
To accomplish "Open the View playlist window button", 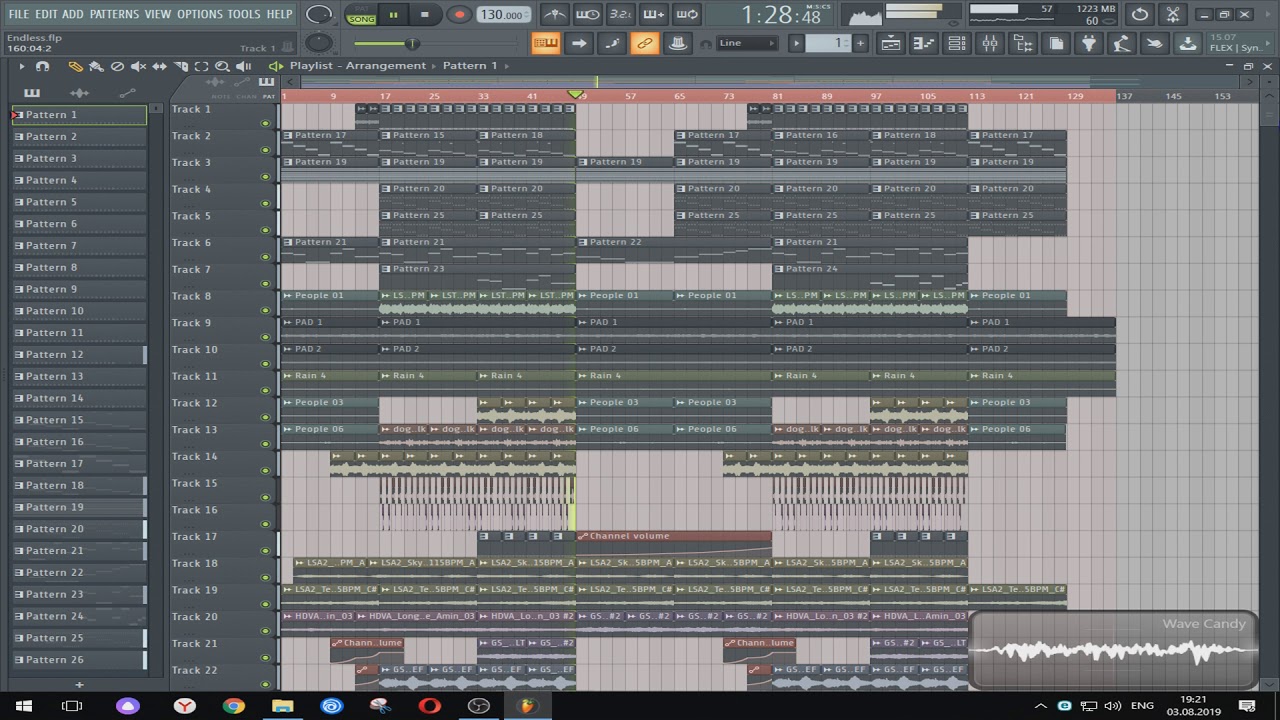I will (890, 43).
